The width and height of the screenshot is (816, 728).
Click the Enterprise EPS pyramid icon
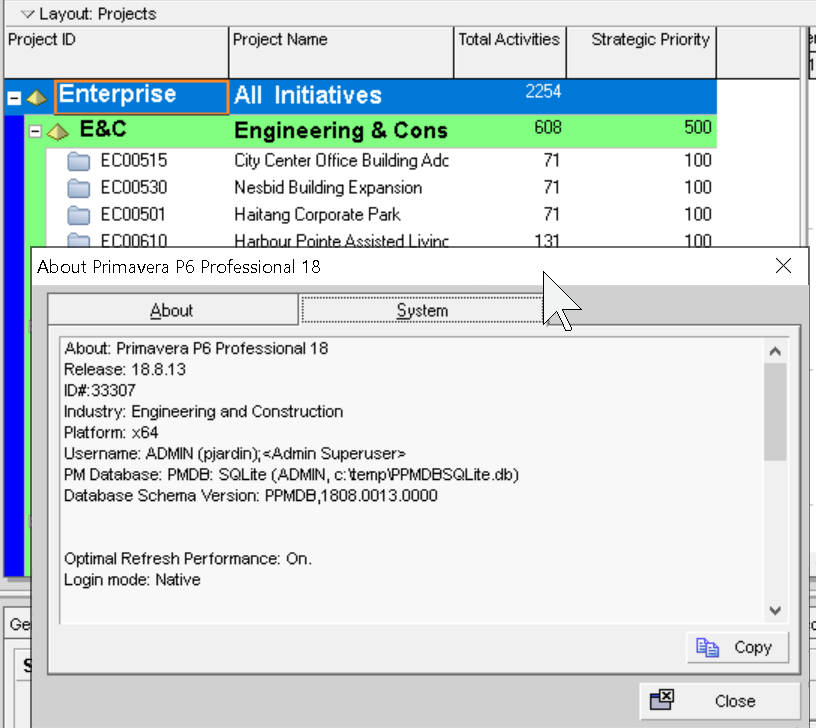click(x=37, y=98)
